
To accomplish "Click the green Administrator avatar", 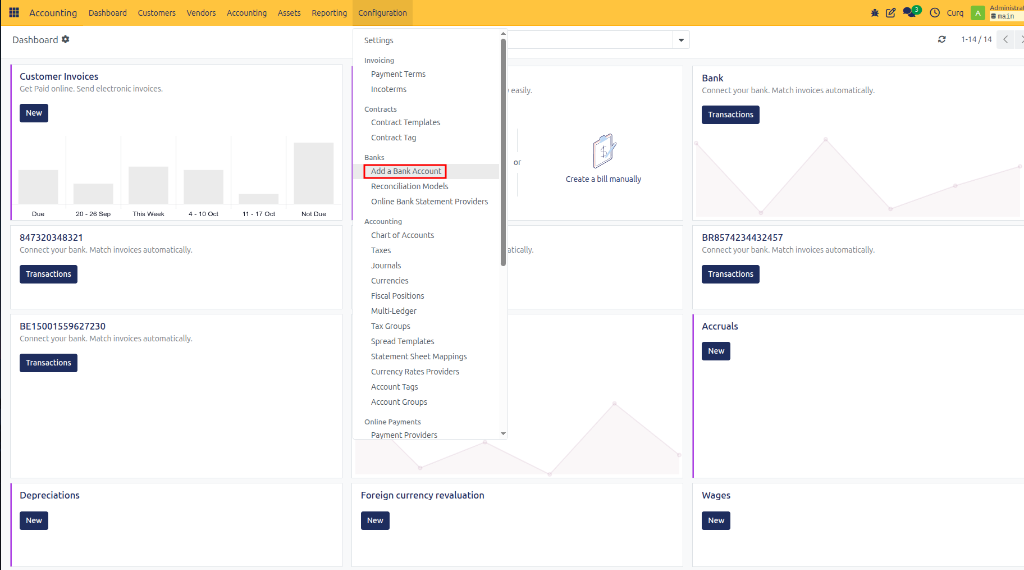I will pyautogui.click(x=978, y=12).
